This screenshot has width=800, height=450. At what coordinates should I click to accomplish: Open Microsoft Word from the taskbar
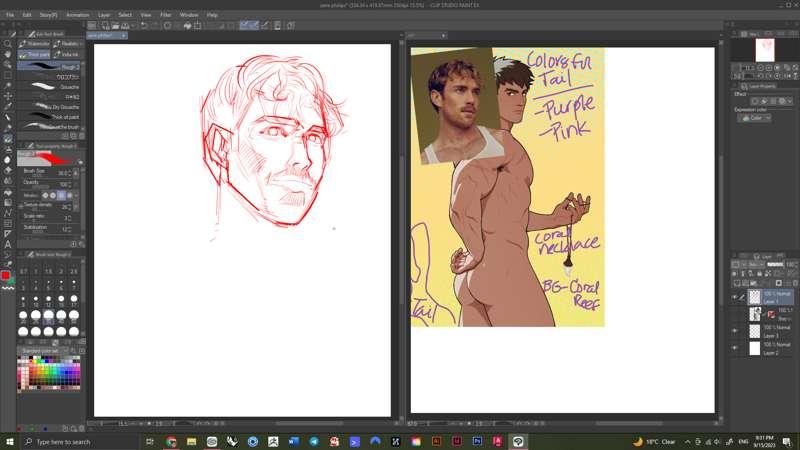coord(293,442)
